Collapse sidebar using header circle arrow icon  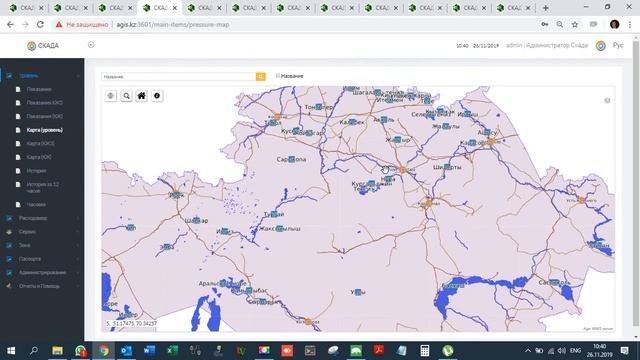(91, 44)
